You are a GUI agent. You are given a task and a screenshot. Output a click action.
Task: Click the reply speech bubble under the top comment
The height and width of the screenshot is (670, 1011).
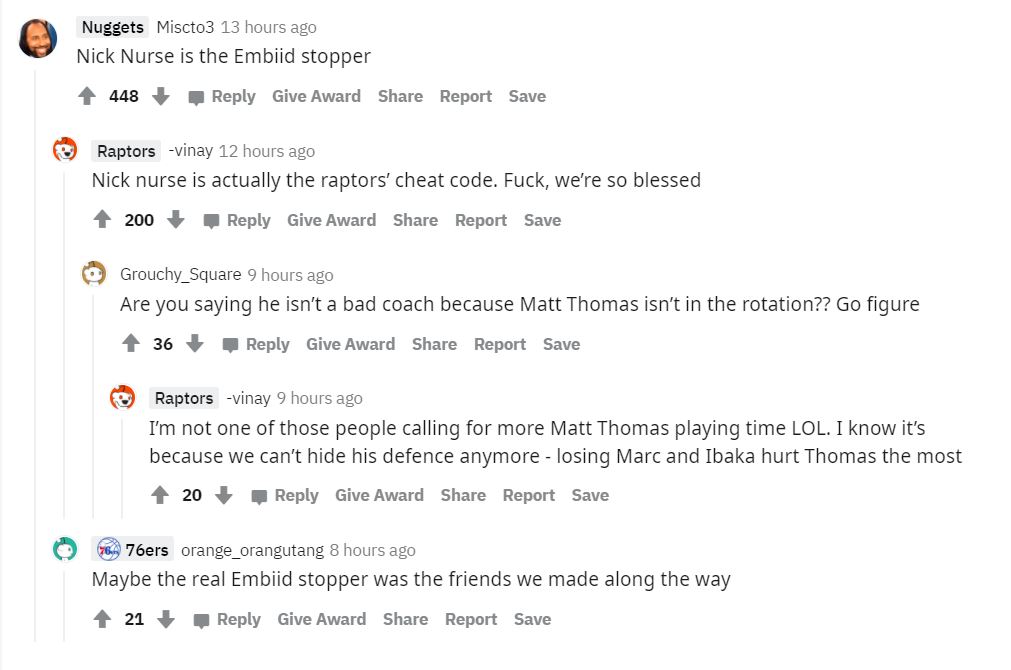194,96
